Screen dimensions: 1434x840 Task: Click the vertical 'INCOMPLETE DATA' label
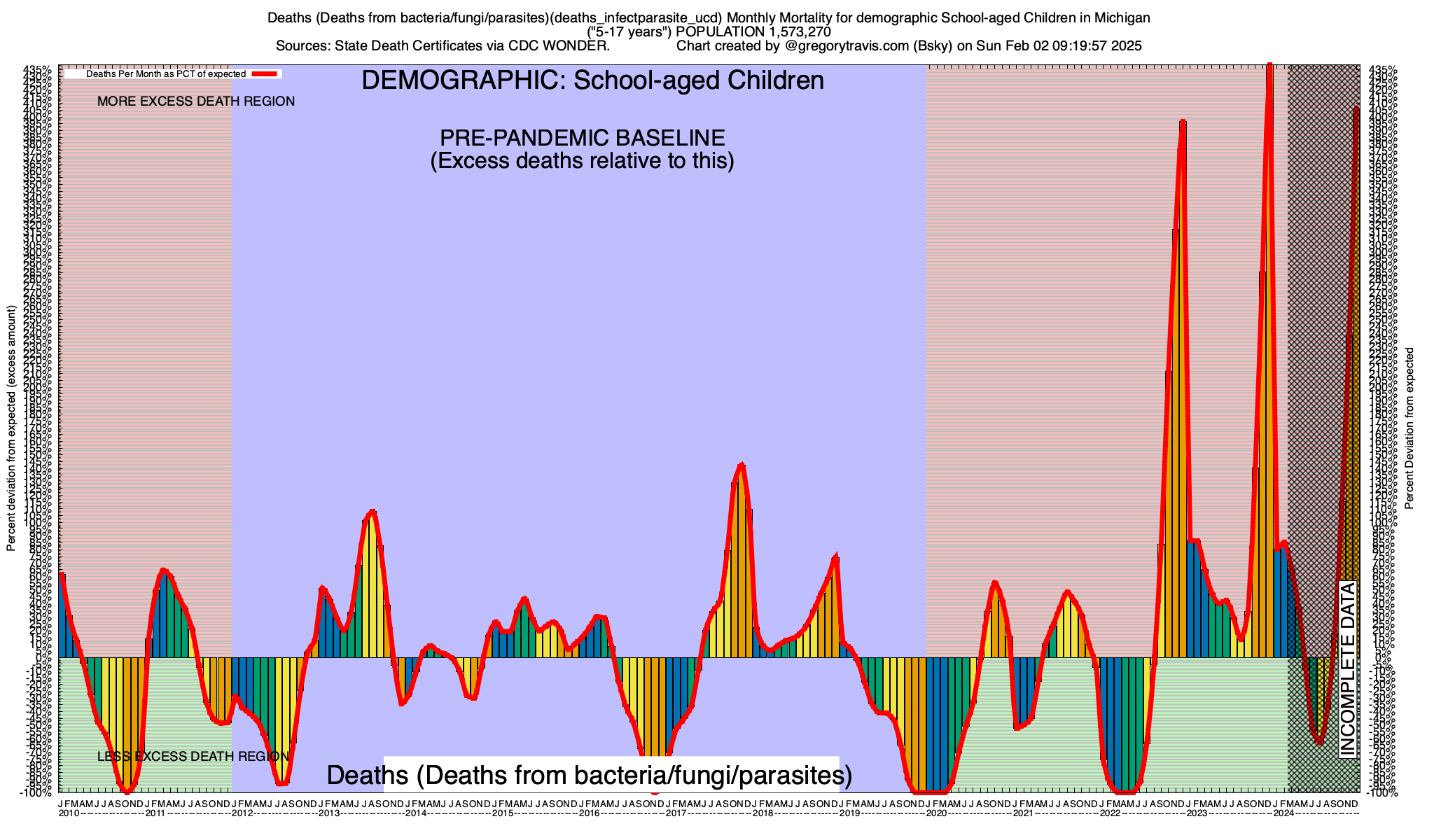tap(1348, 668)
